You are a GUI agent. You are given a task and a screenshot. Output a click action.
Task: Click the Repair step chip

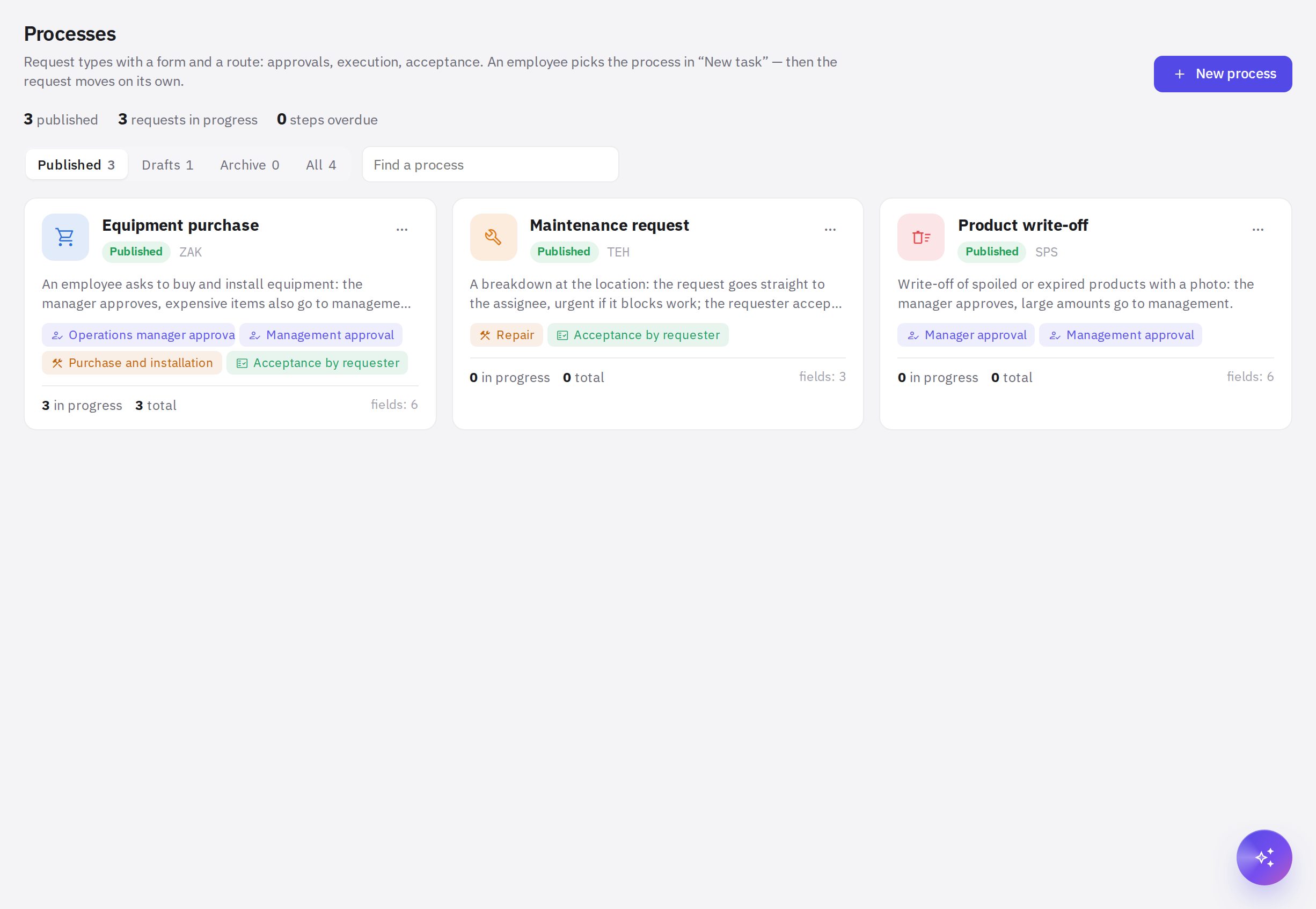(506, 335)
